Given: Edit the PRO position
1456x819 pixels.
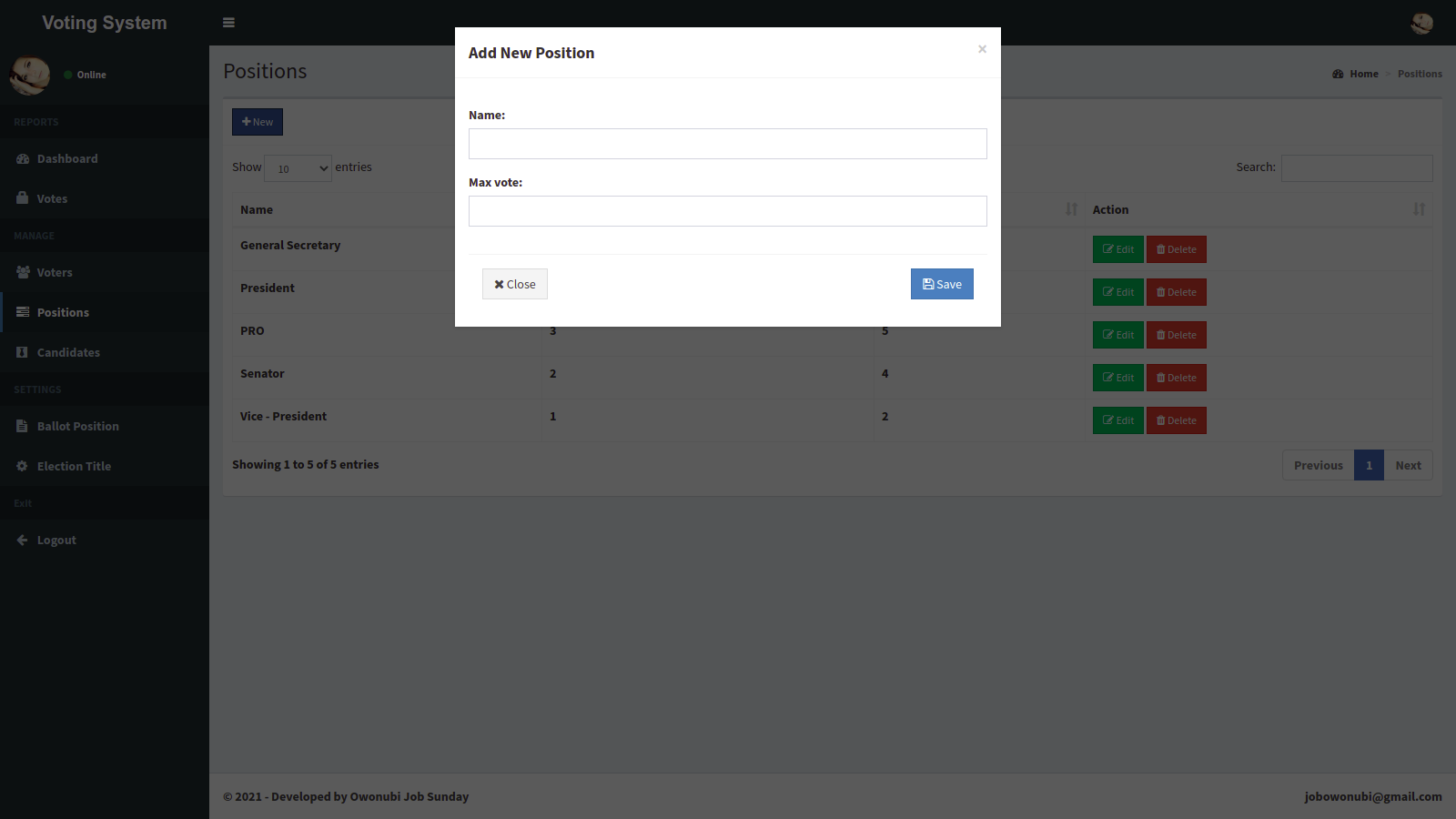Looking at the screenshot, I should (x=1118, y=335).
